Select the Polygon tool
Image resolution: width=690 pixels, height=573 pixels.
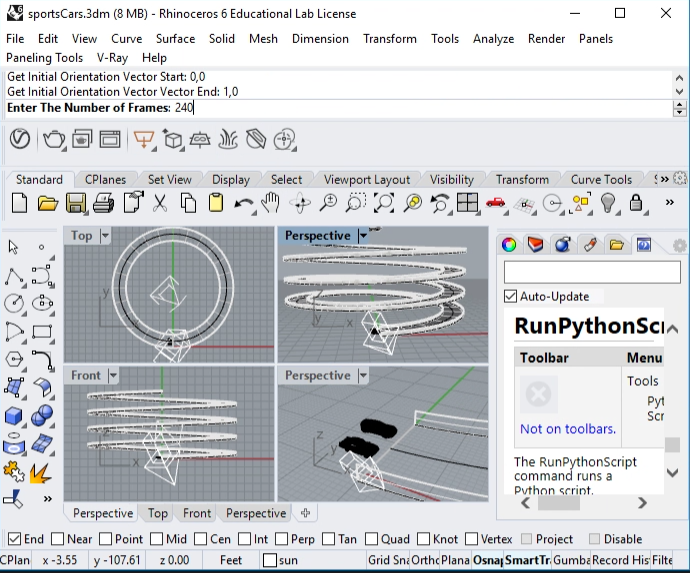tap(14, 359)
